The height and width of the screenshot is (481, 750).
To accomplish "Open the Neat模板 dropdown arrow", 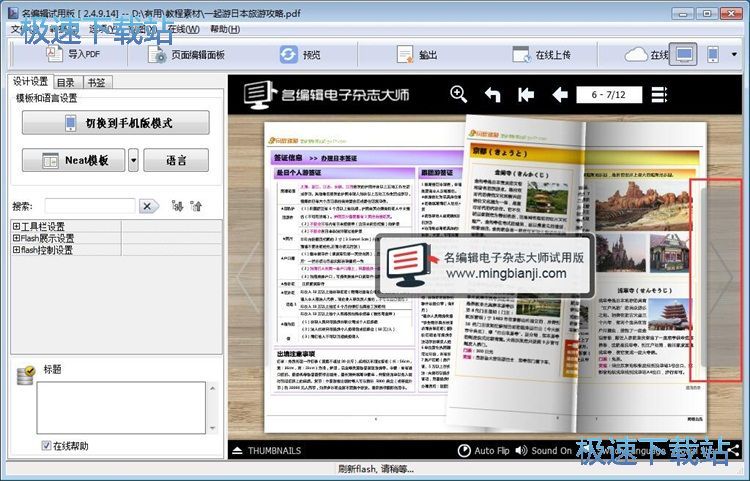I will click(x=133, y=160).
